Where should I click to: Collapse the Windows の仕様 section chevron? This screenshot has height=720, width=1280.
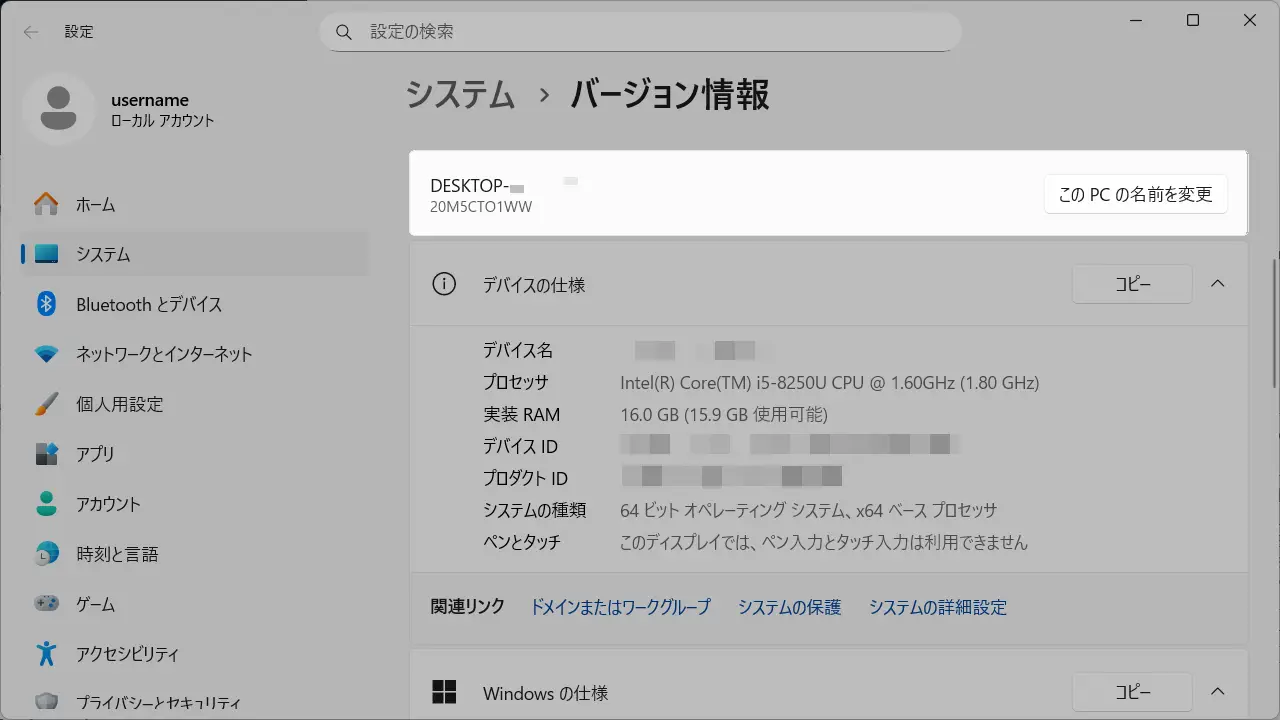[x=1217, y=692]
